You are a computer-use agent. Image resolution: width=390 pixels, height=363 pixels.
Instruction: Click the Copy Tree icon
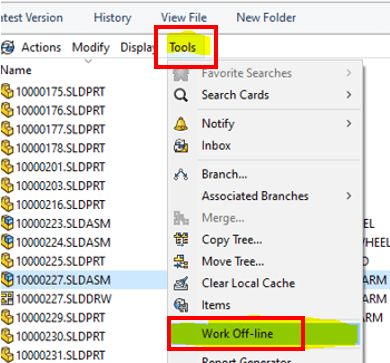[181, 240]
